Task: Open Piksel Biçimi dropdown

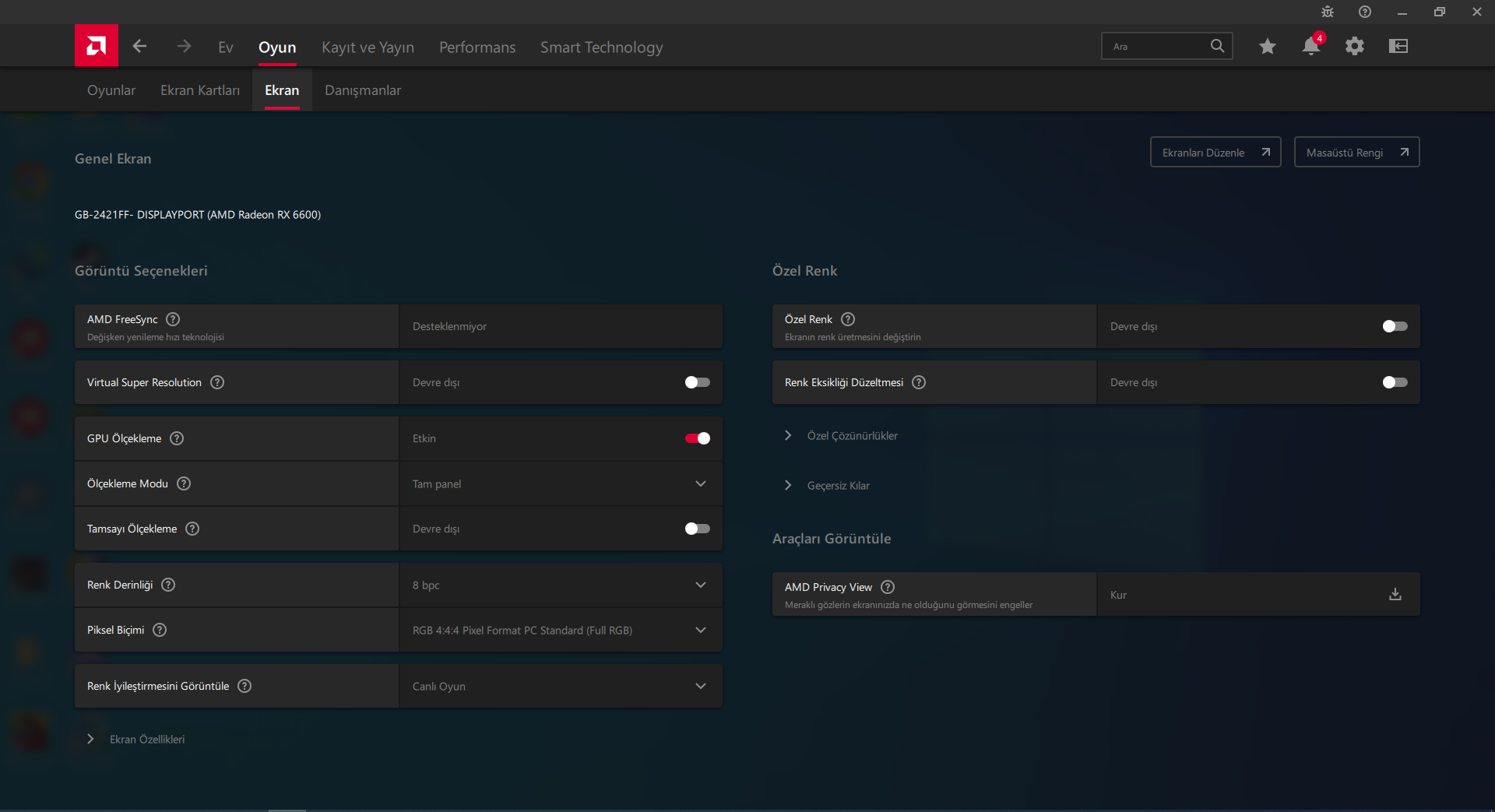Action: click(561, 630)
